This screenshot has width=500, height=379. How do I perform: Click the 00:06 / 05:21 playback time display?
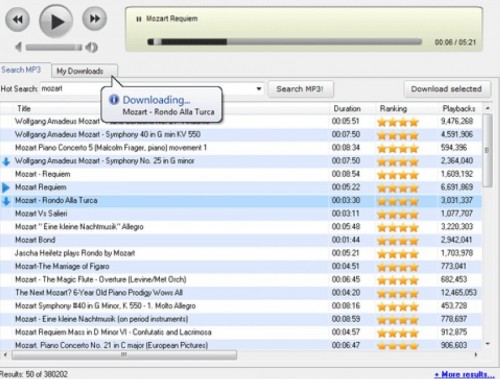click(x=455, y=42)
